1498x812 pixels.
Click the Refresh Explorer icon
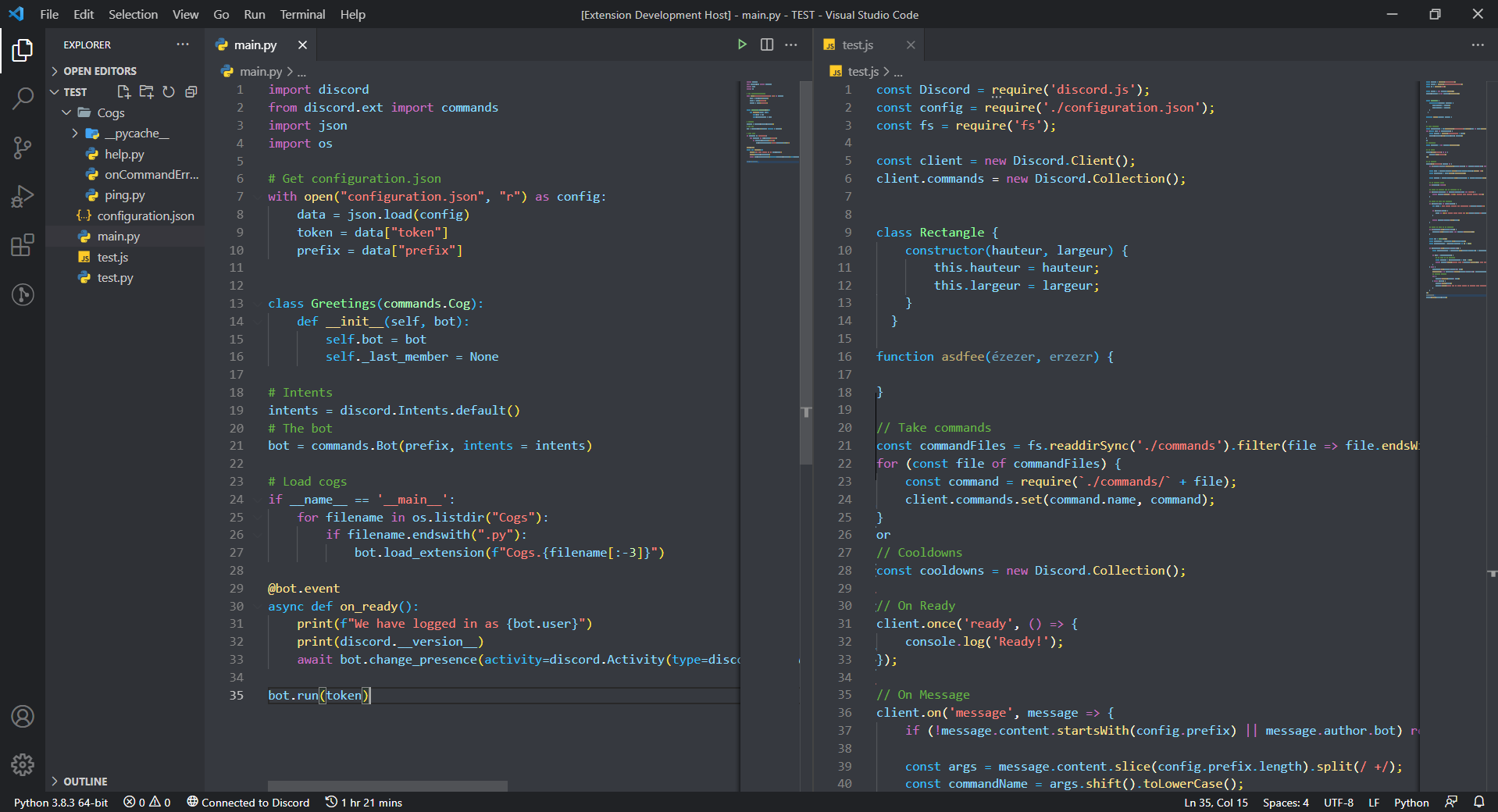tap(169, 92)
